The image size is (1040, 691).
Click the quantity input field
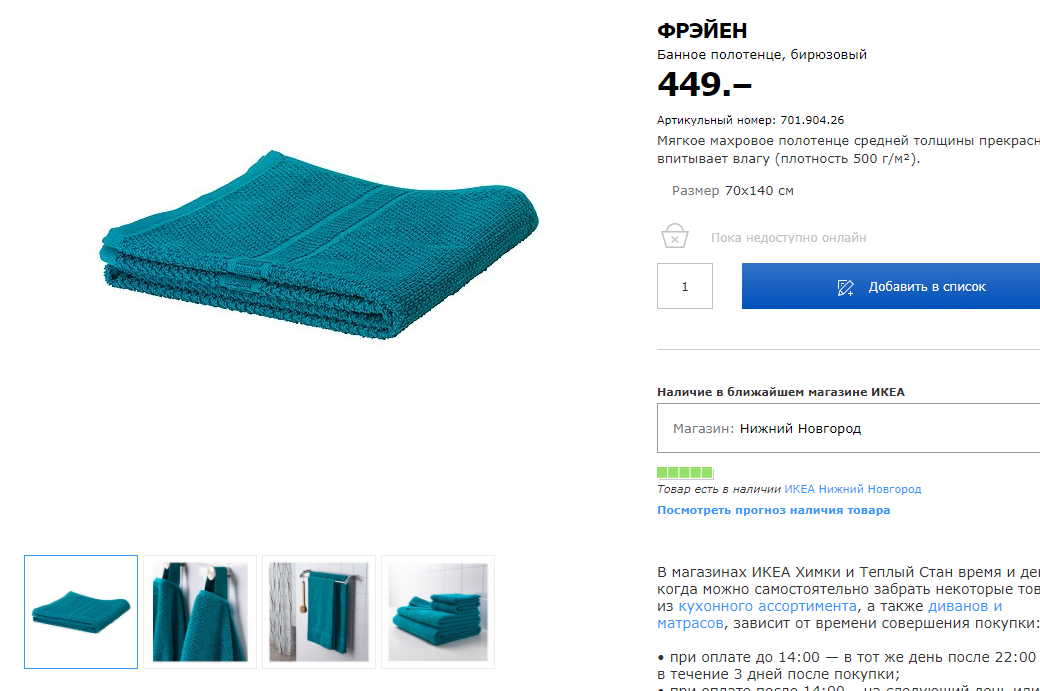point(684,286)
